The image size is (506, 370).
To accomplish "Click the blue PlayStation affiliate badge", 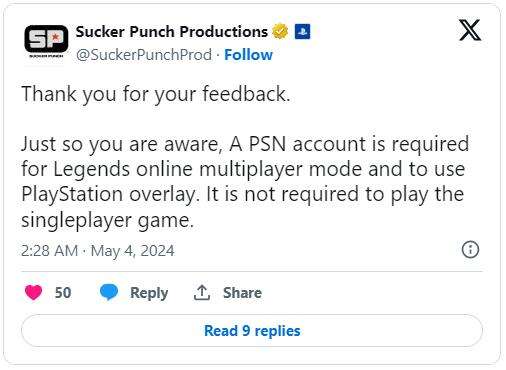I will [x=303, y=32].
